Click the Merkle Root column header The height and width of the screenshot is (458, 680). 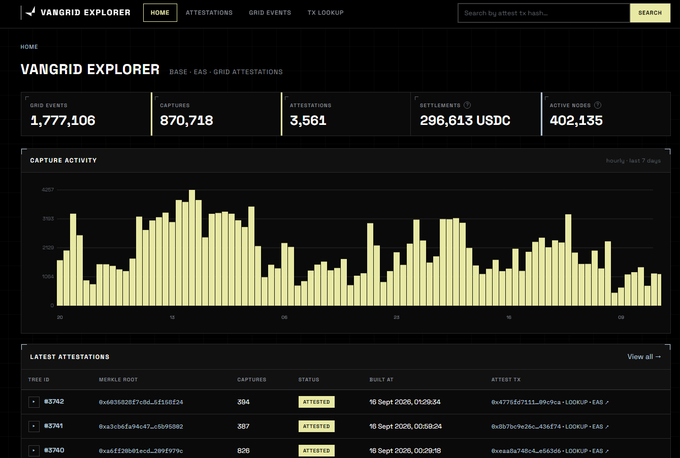[118, 379]
